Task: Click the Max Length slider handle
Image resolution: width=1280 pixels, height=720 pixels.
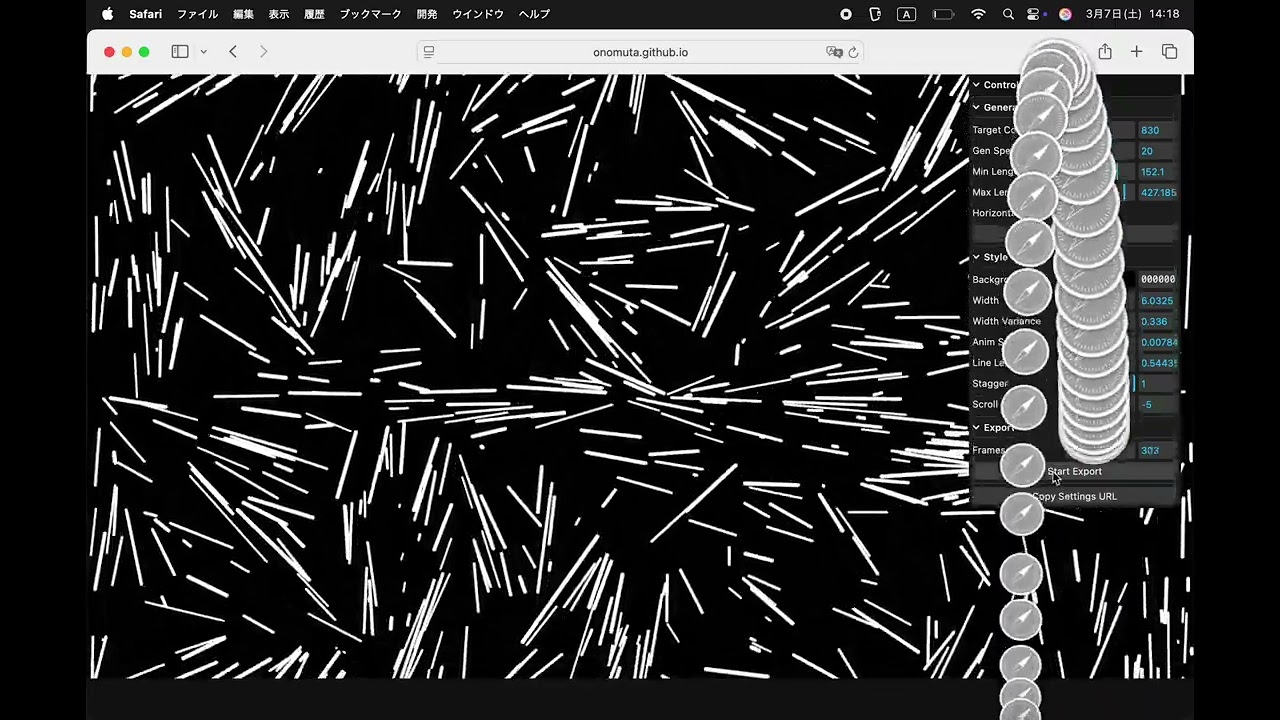Action: [x=1123, y=193]
